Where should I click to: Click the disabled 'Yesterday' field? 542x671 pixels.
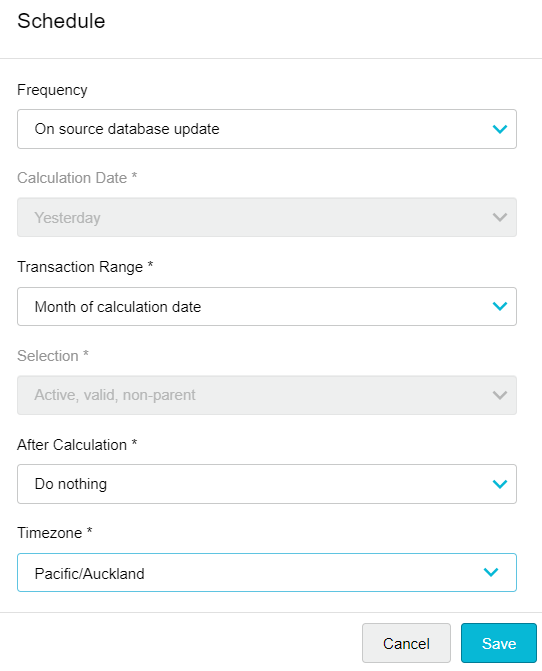point(267,217)
